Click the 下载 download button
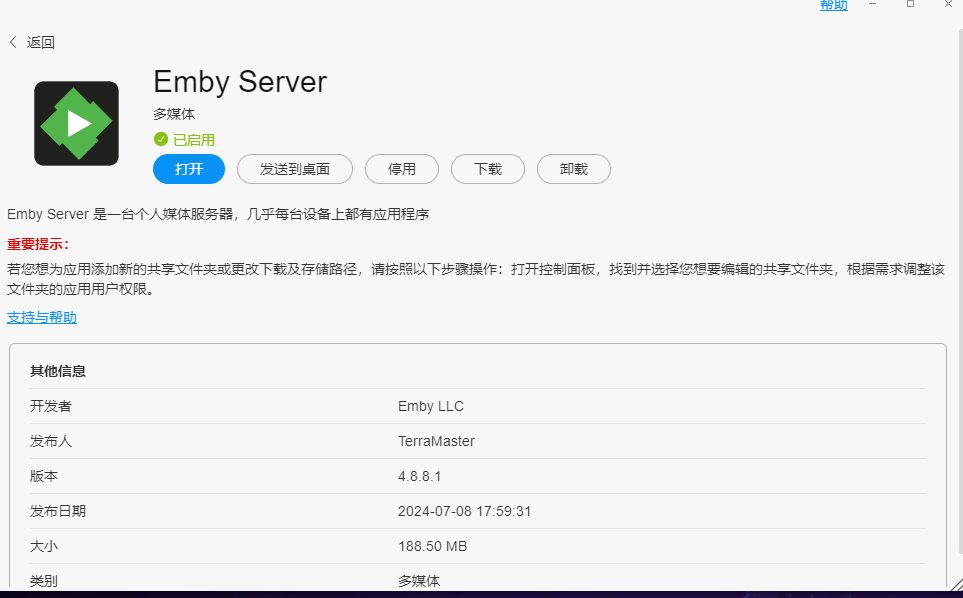963x598 pixels. point(488,169)
